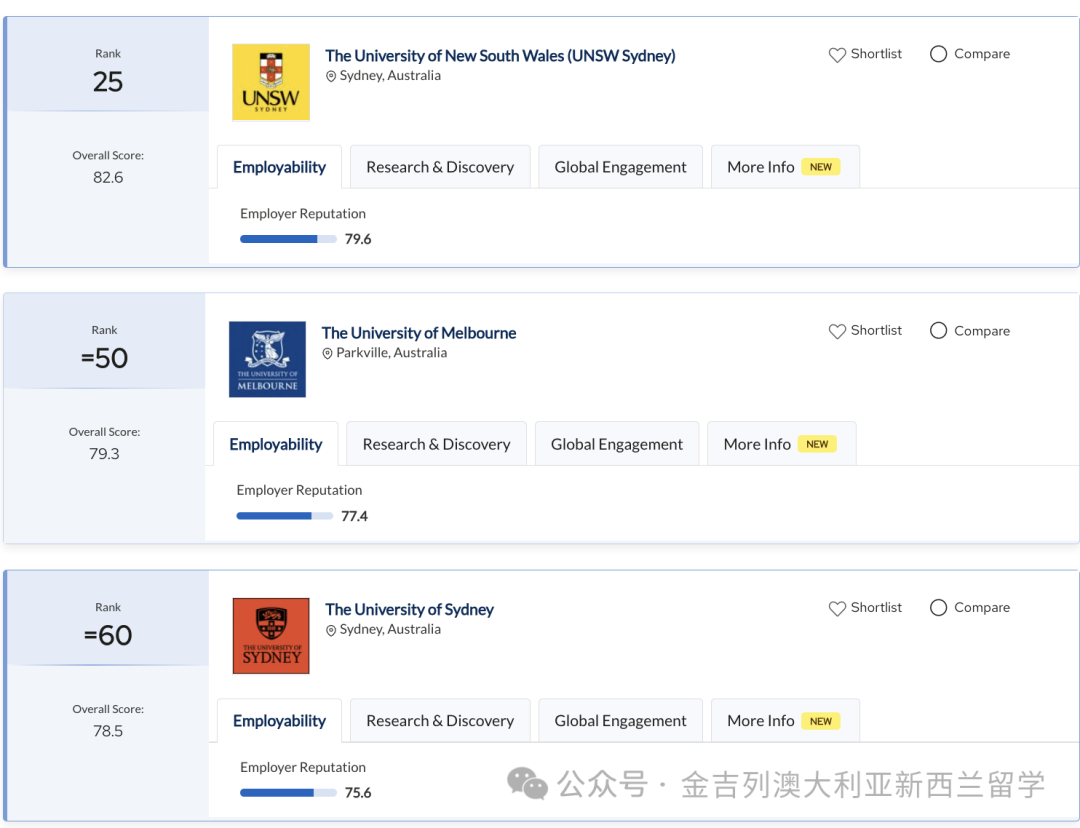Open the More Info tab for University of Sydney
The width and height of the screenshot is (1080, 828).
761,721
